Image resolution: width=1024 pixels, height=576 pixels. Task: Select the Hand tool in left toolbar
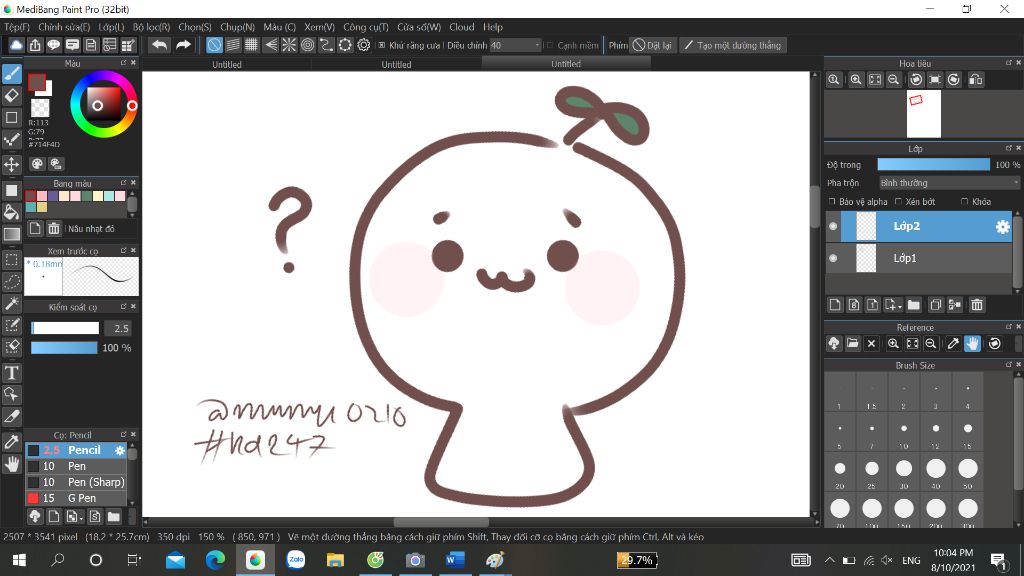tap(12, 464)
